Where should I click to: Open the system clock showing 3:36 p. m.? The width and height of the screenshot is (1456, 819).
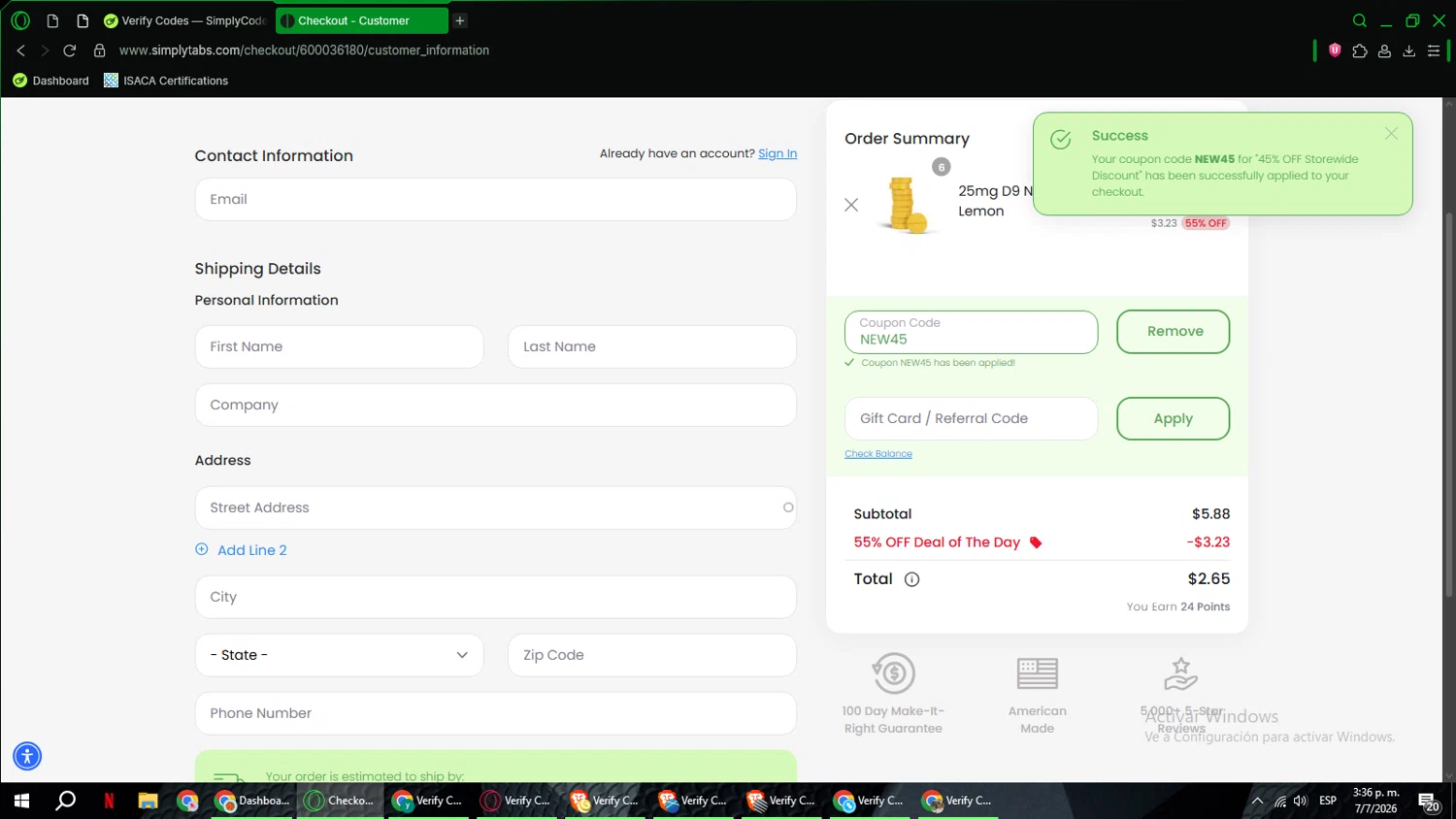click(1375, 801)
